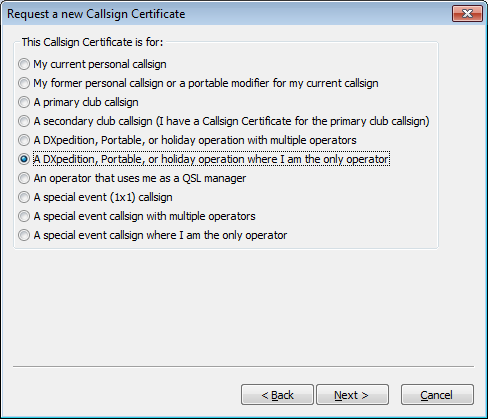The width and height of the screenshot is (488, 419).
Task: Go back with the Back button
Action: coord(277,395)
